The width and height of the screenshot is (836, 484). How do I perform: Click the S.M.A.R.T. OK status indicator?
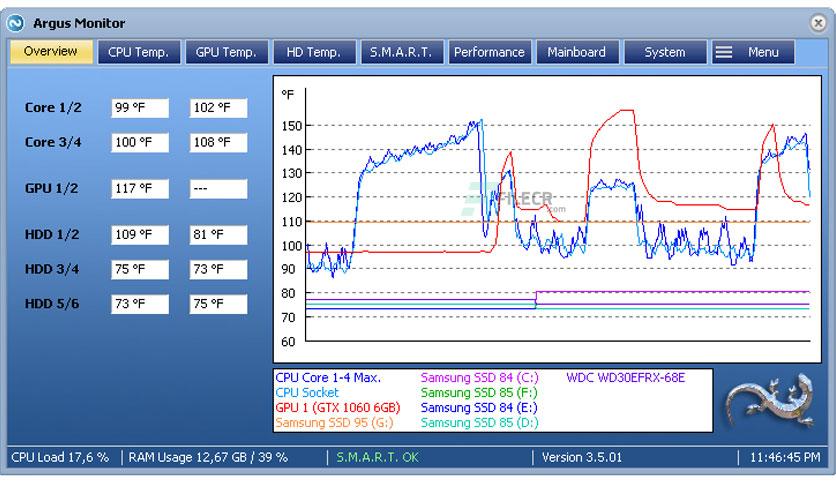click(x=377, y=457)
